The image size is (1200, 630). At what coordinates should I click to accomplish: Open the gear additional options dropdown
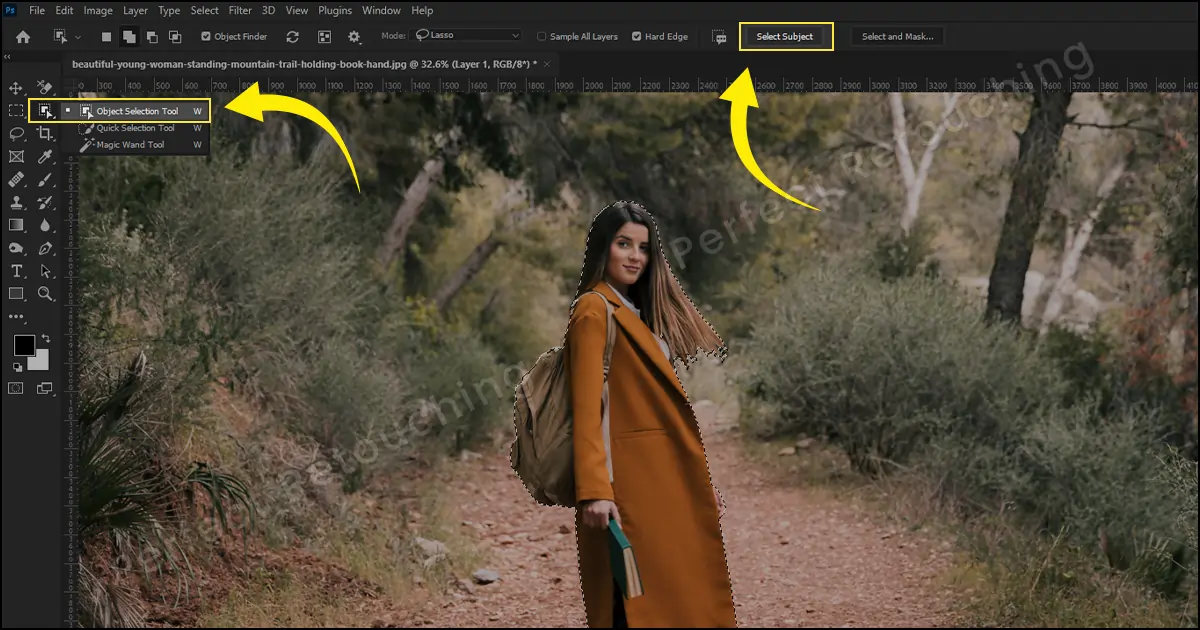tap(354, 37)
